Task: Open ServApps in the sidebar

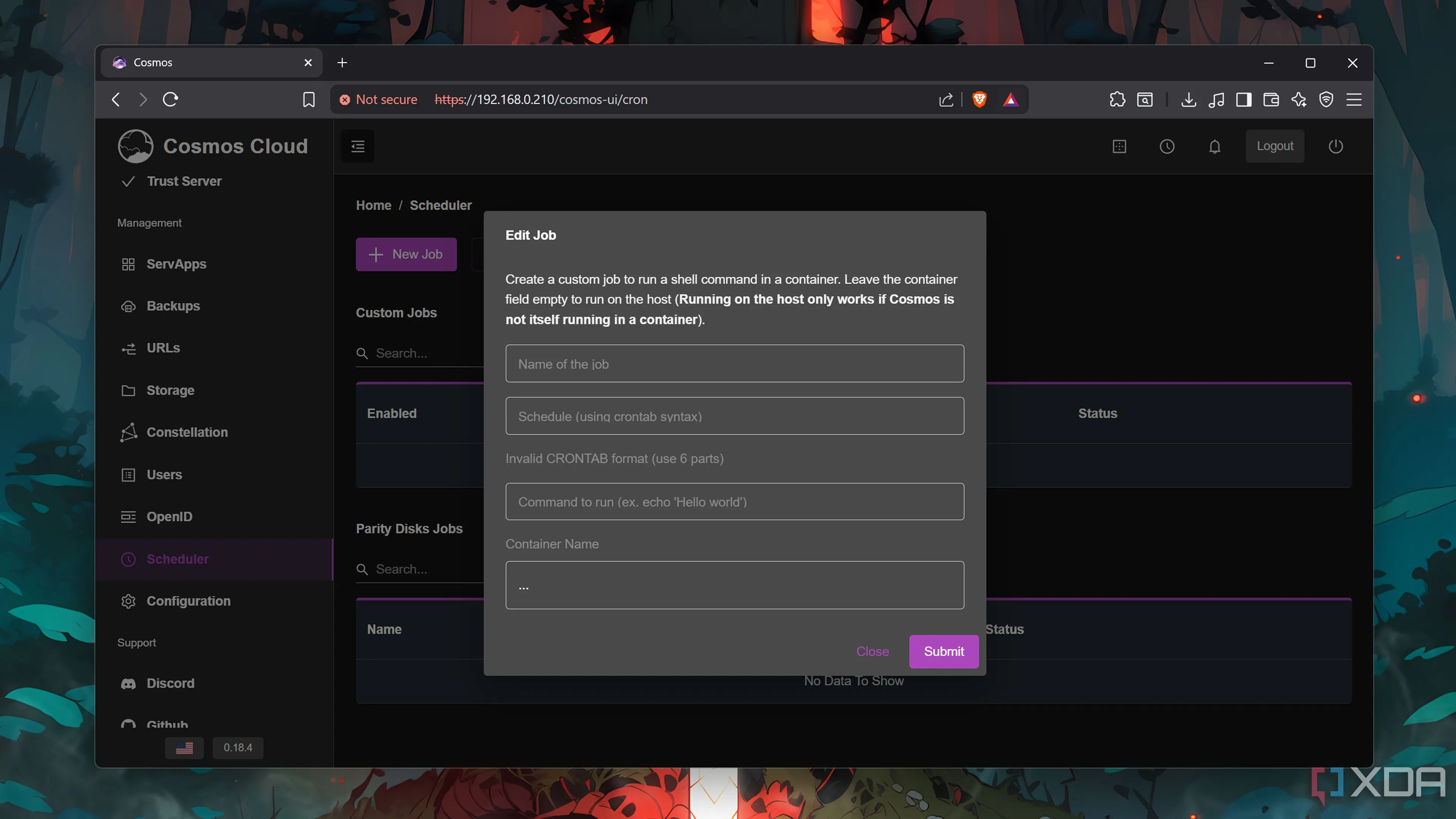Action: 176,264
